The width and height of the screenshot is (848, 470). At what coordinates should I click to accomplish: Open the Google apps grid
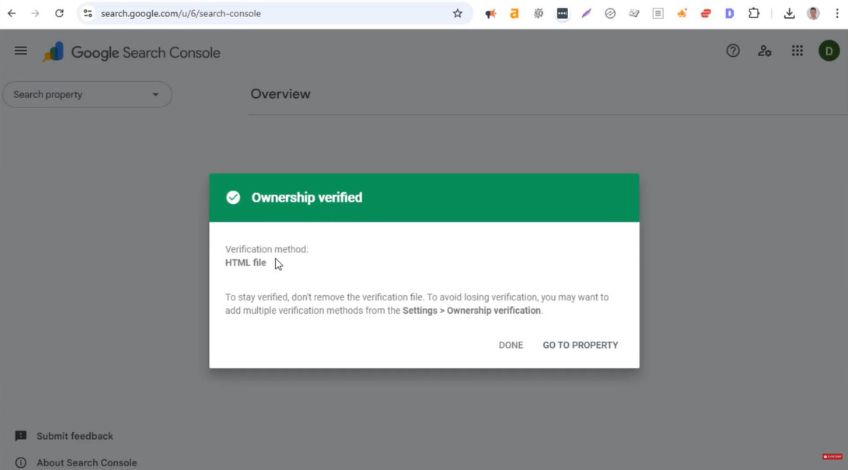point(797,51)
